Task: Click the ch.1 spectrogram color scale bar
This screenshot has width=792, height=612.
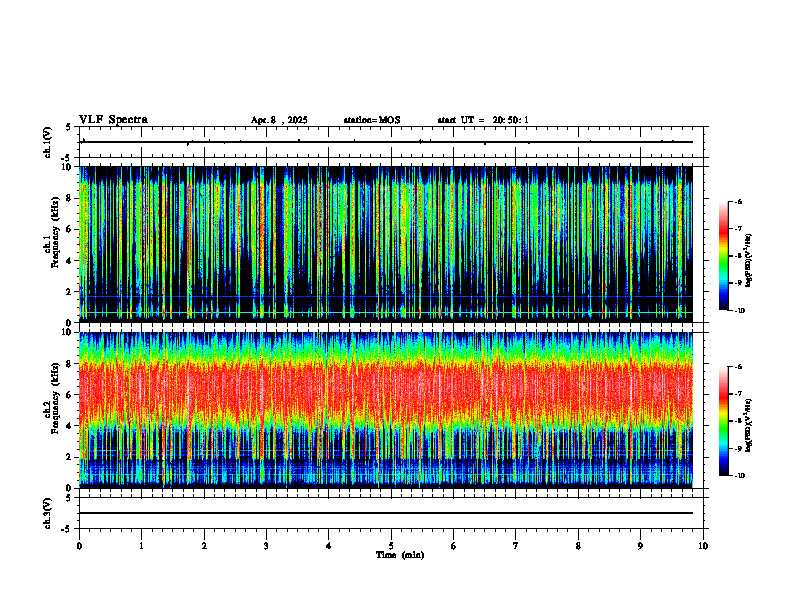Action: pyautogui.click(x=723, y=256)
